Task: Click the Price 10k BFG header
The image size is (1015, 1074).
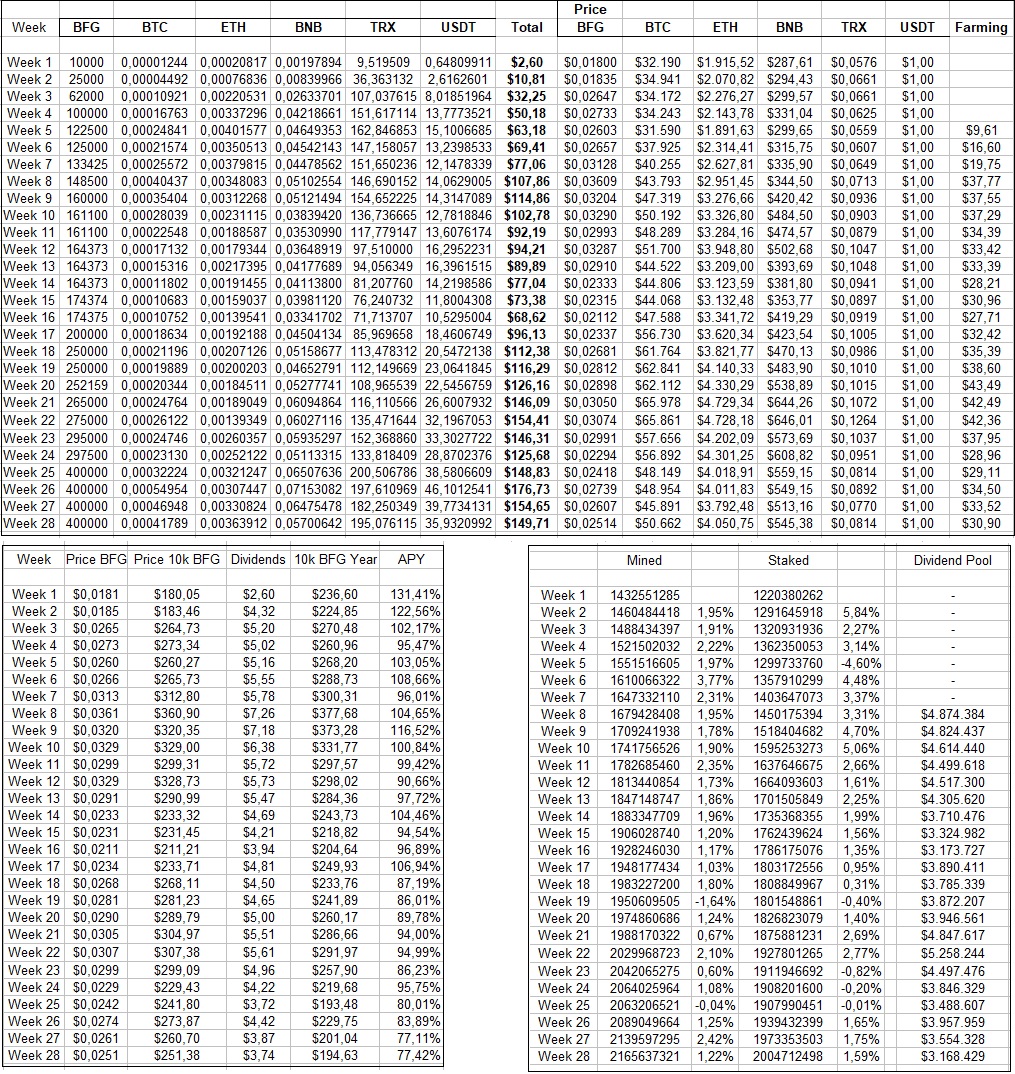Action: click(x=177, y=559)
